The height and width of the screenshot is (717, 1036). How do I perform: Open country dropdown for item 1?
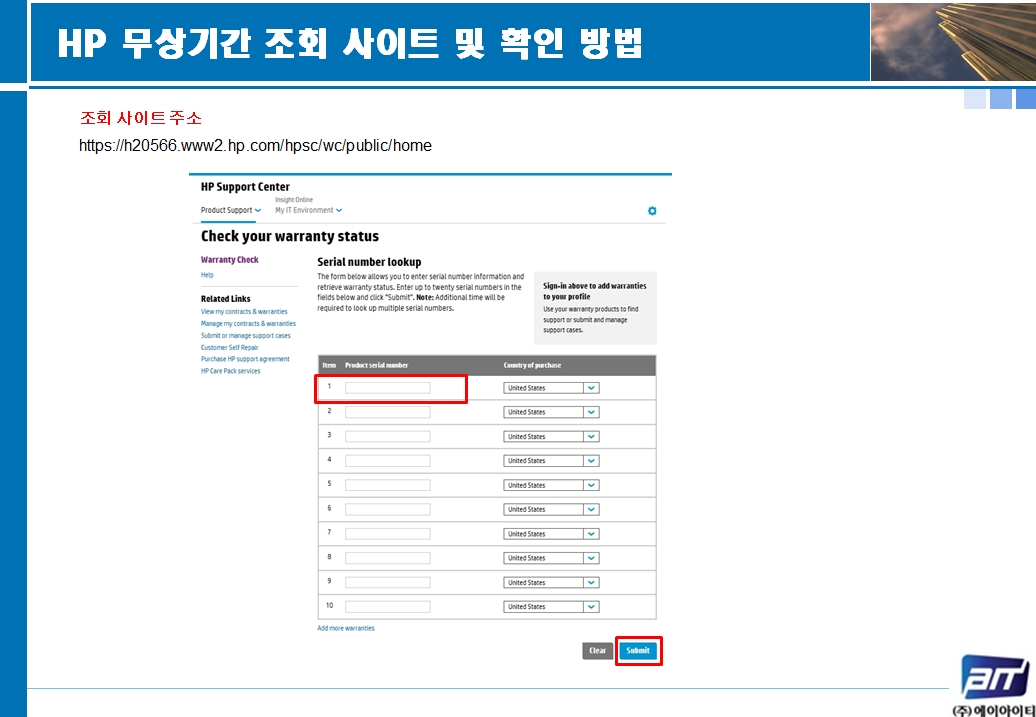click(x=551, y=388)
